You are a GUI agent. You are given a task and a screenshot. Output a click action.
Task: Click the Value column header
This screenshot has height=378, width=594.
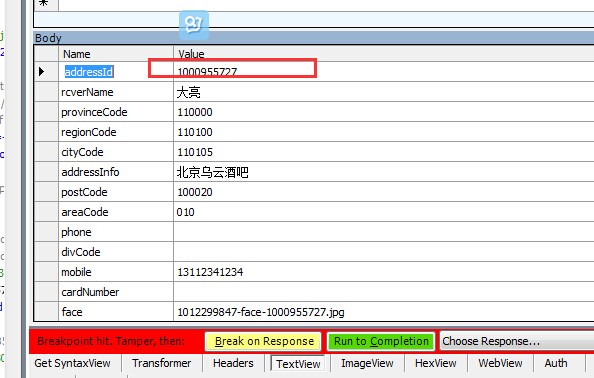tap(384, 54)
